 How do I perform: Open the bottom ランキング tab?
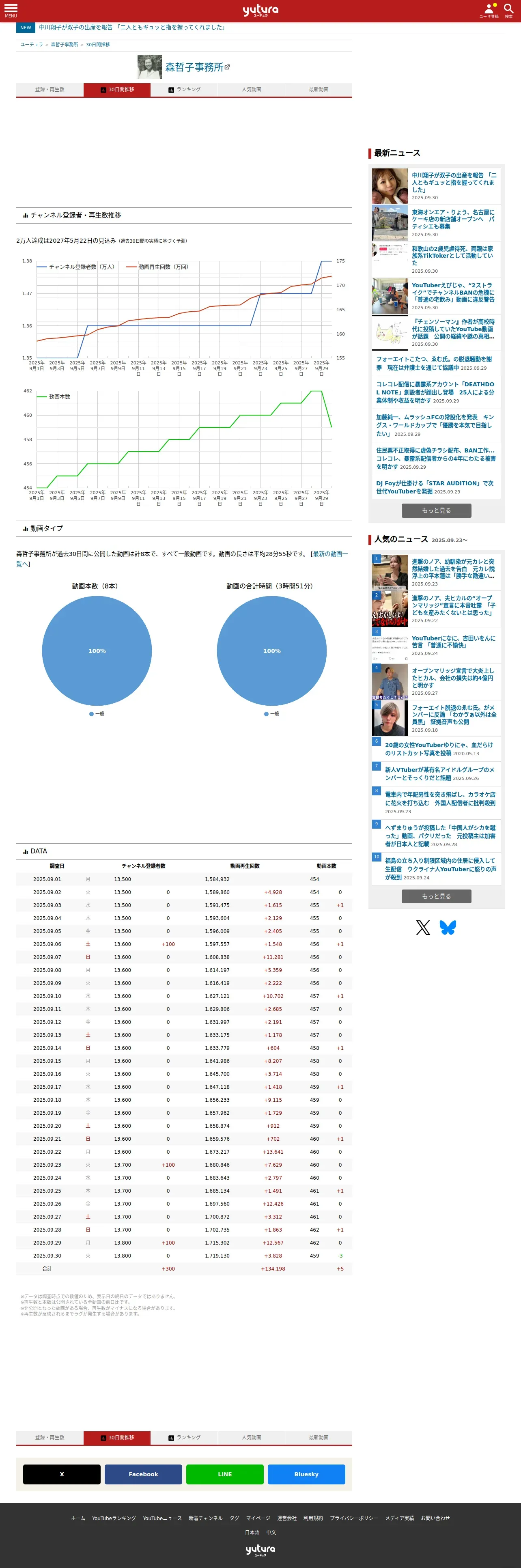184,1437
